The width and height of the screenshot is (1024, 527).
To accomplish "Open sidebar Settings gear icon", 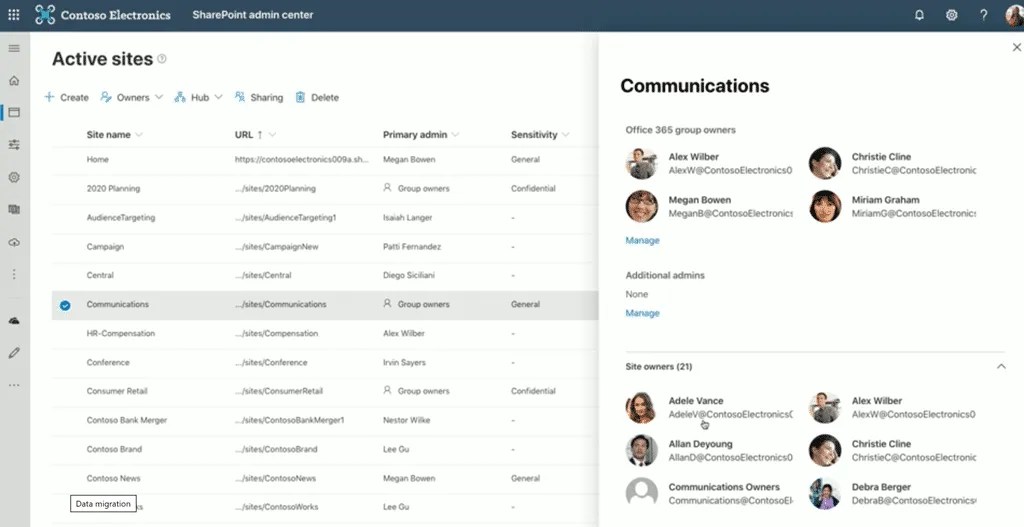I will point(14,177).
